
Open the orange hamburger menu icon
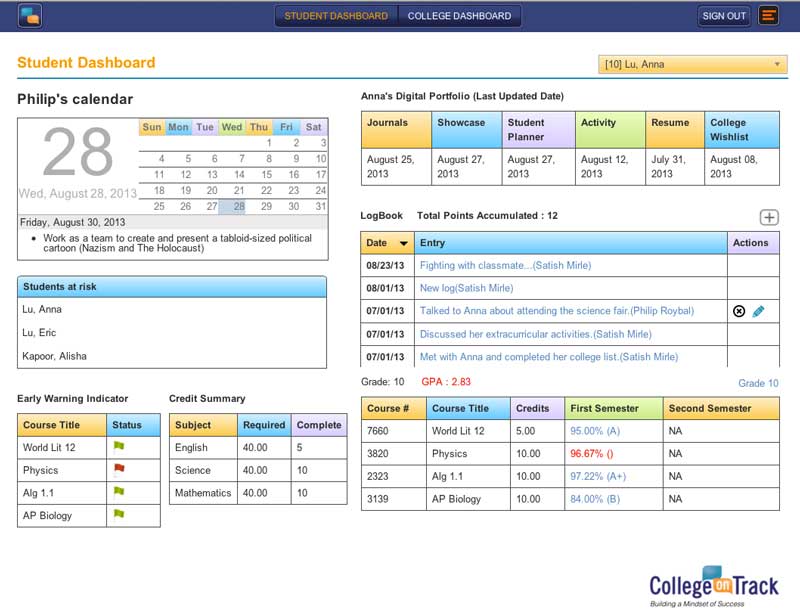point(768,16)
